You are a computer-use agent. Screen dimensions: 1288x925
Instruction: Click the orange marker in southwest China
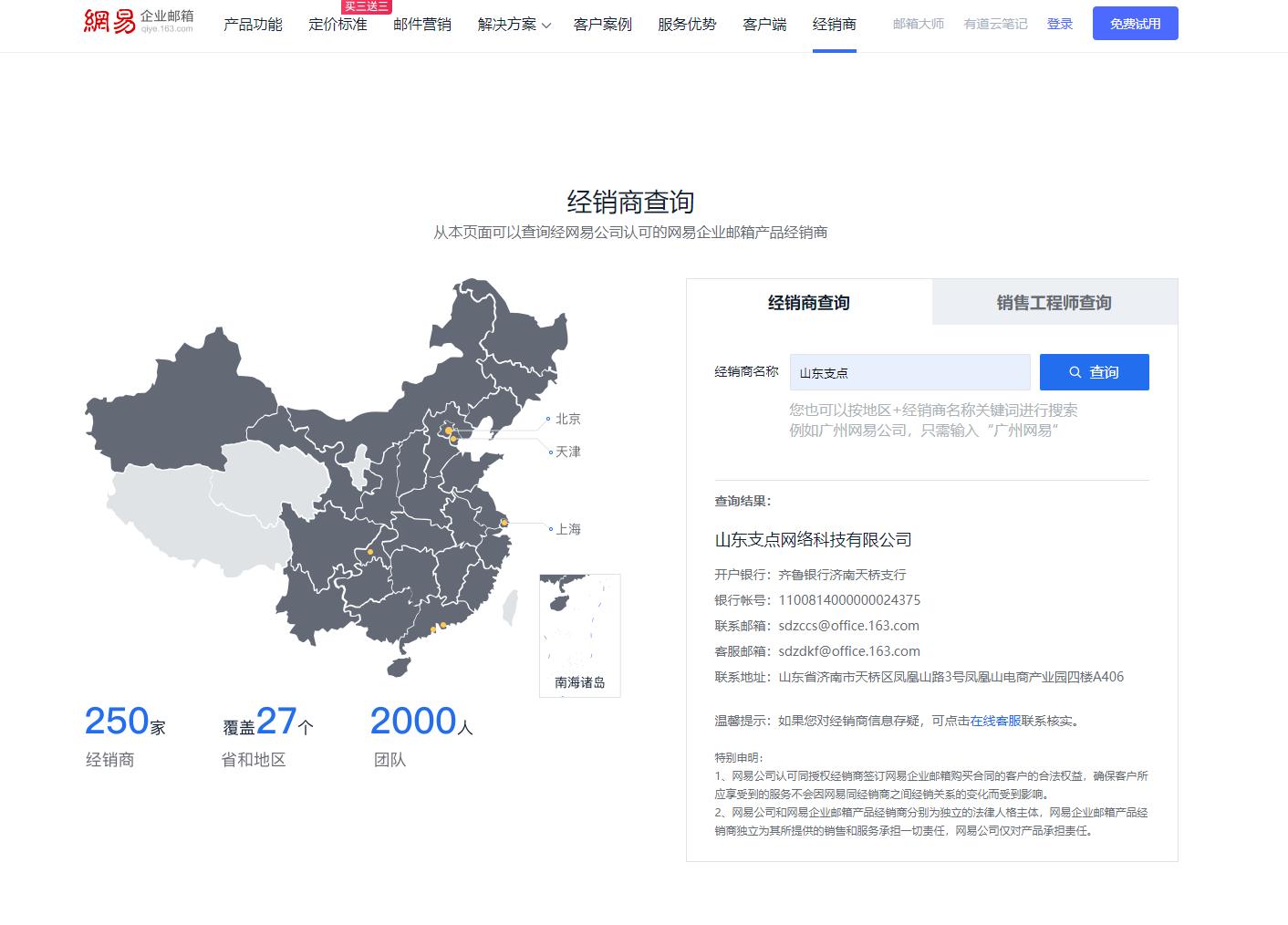[x=369, y=552]
